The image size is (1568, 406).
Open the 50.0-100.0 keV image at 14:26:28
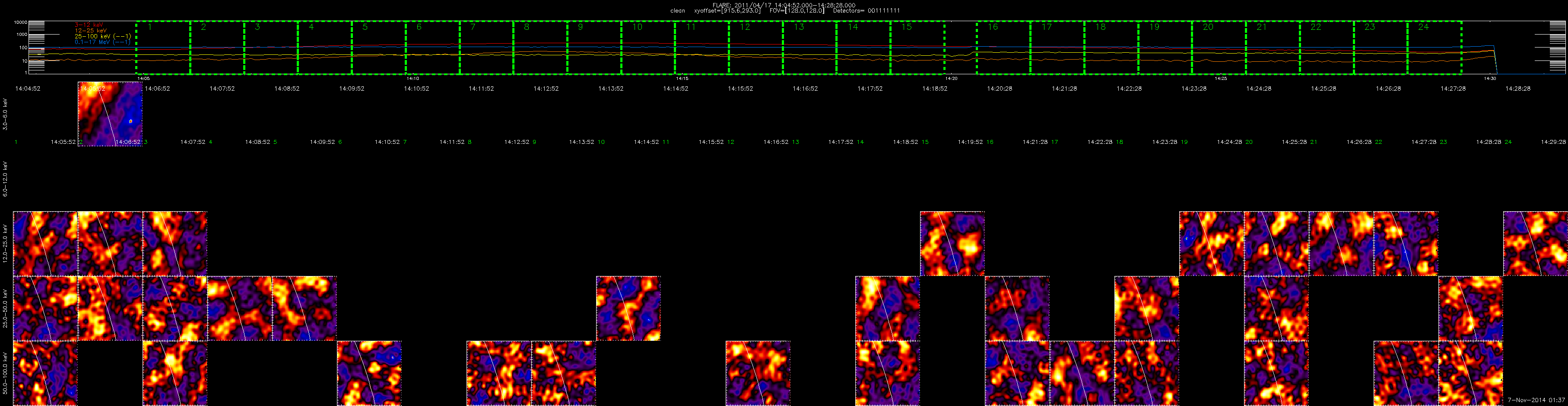coord(1406,373)
